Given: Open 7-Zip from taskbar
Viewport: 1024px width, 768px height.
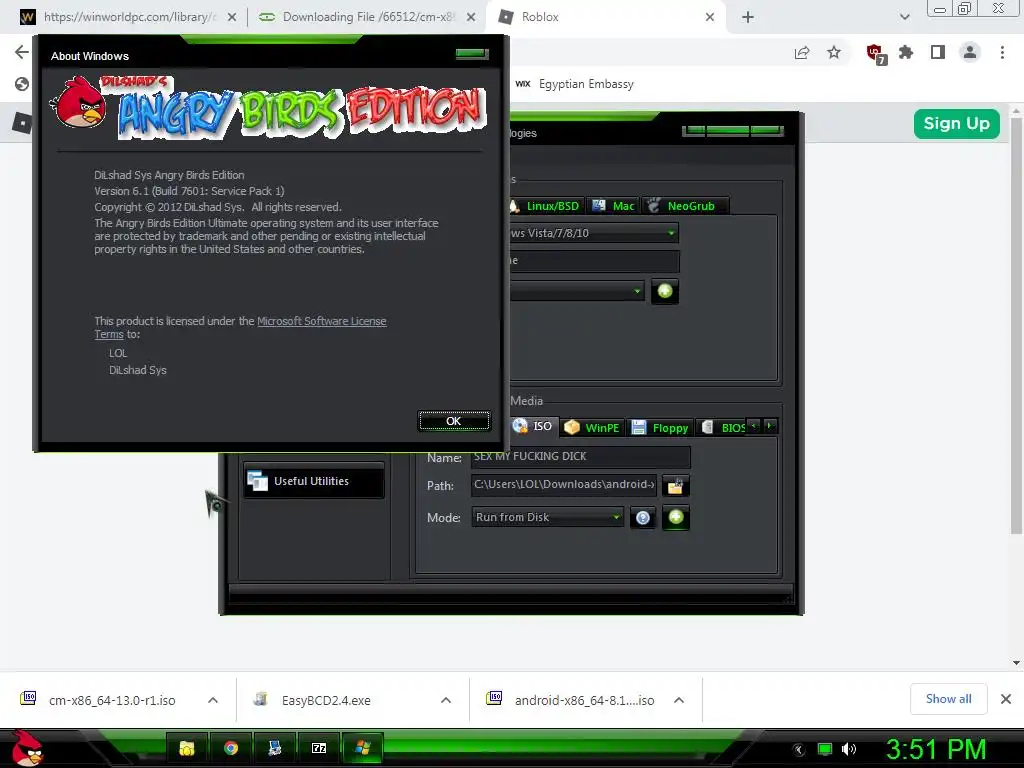Looking at the screenshot, I should coord(319,748).
